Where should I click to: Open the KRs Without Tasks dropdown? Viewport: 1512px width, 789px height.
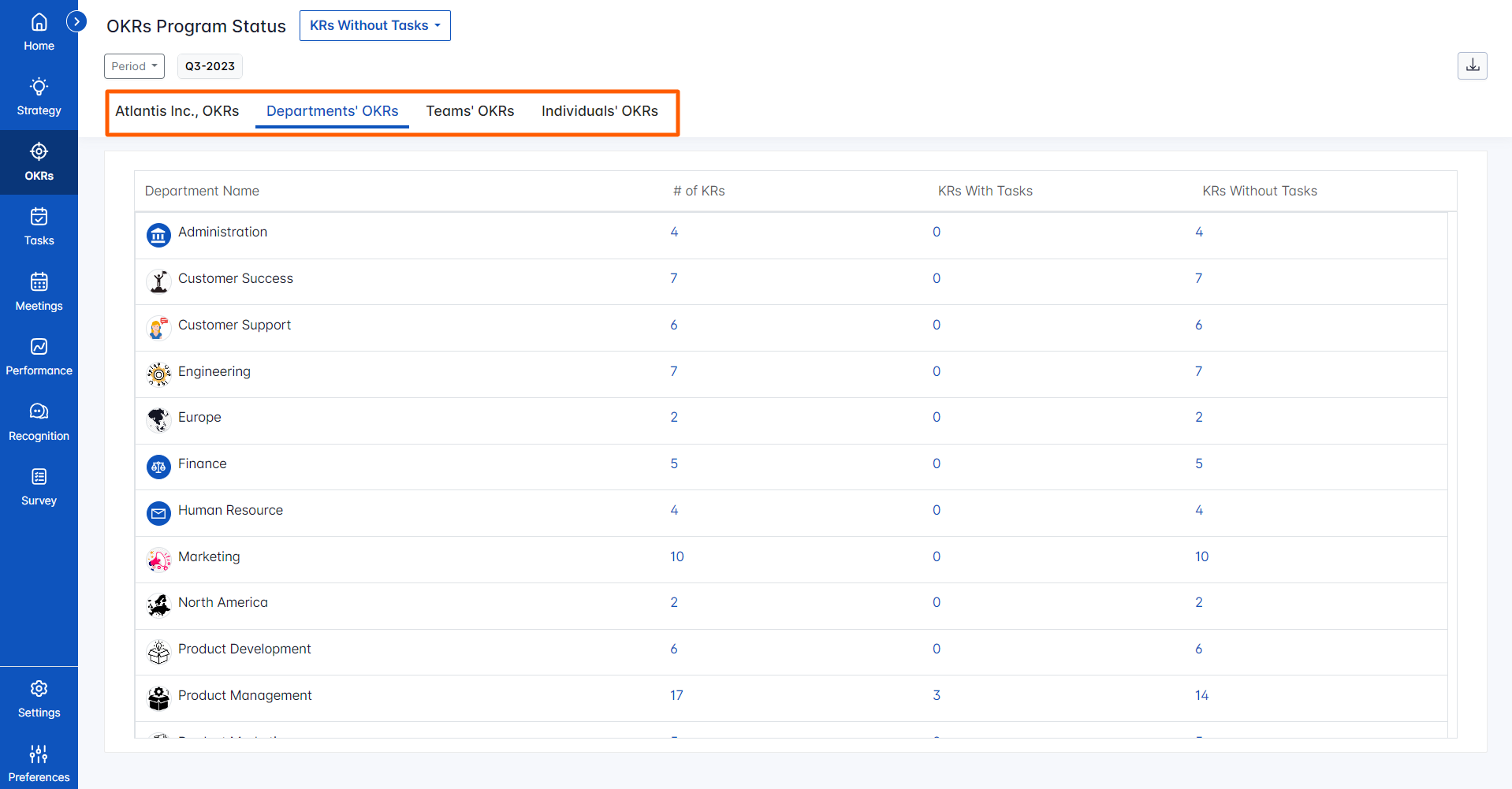[x=374, y=25]
